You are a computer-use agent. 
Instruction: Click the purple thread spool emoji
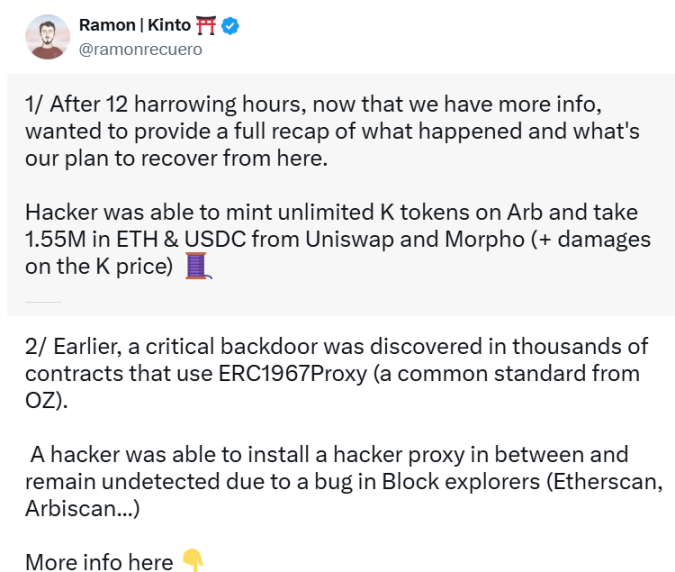pos(195,268)
